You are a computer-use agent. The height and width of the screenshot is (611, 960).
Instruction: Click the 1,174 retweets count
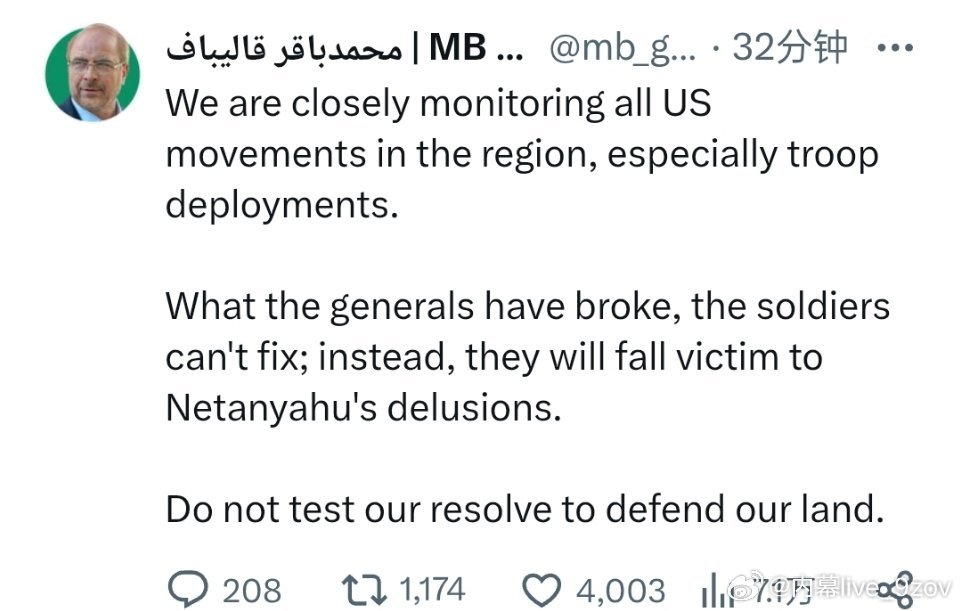432,589
